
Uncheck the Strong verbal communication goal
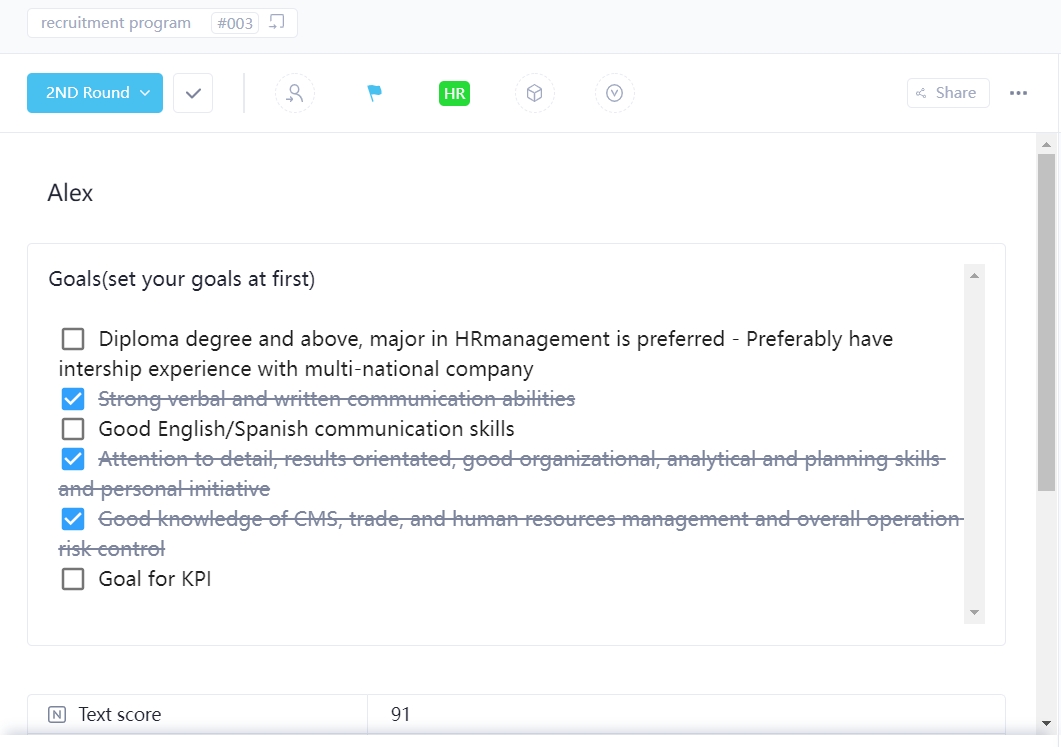72,398
